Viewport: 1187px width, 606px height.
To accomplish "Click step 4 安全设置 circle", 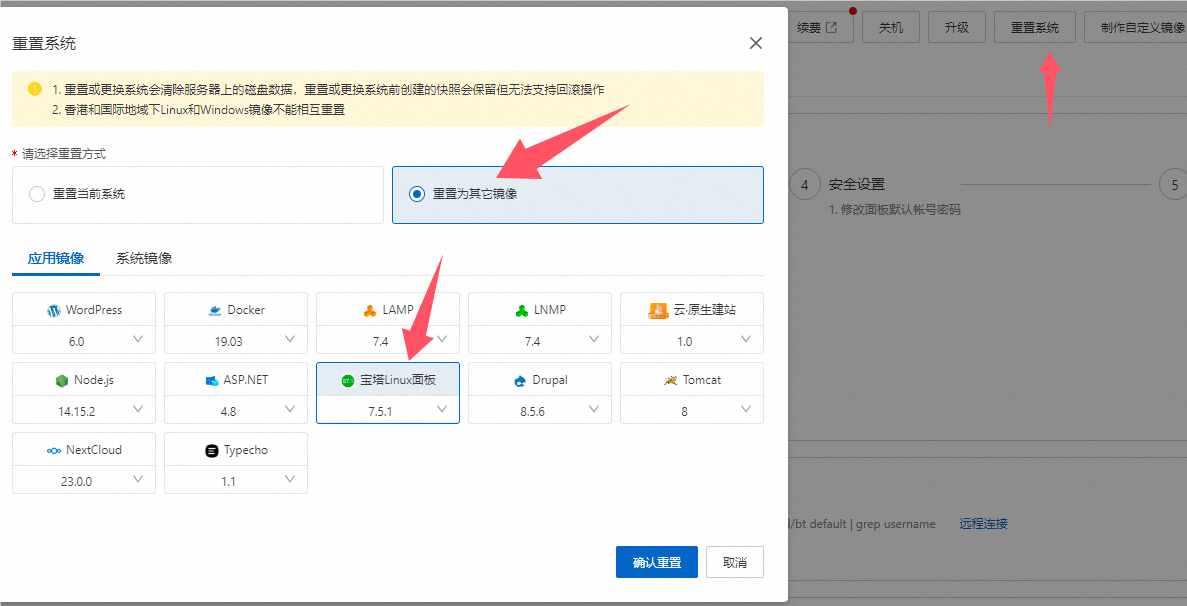I will pos(805,185).
